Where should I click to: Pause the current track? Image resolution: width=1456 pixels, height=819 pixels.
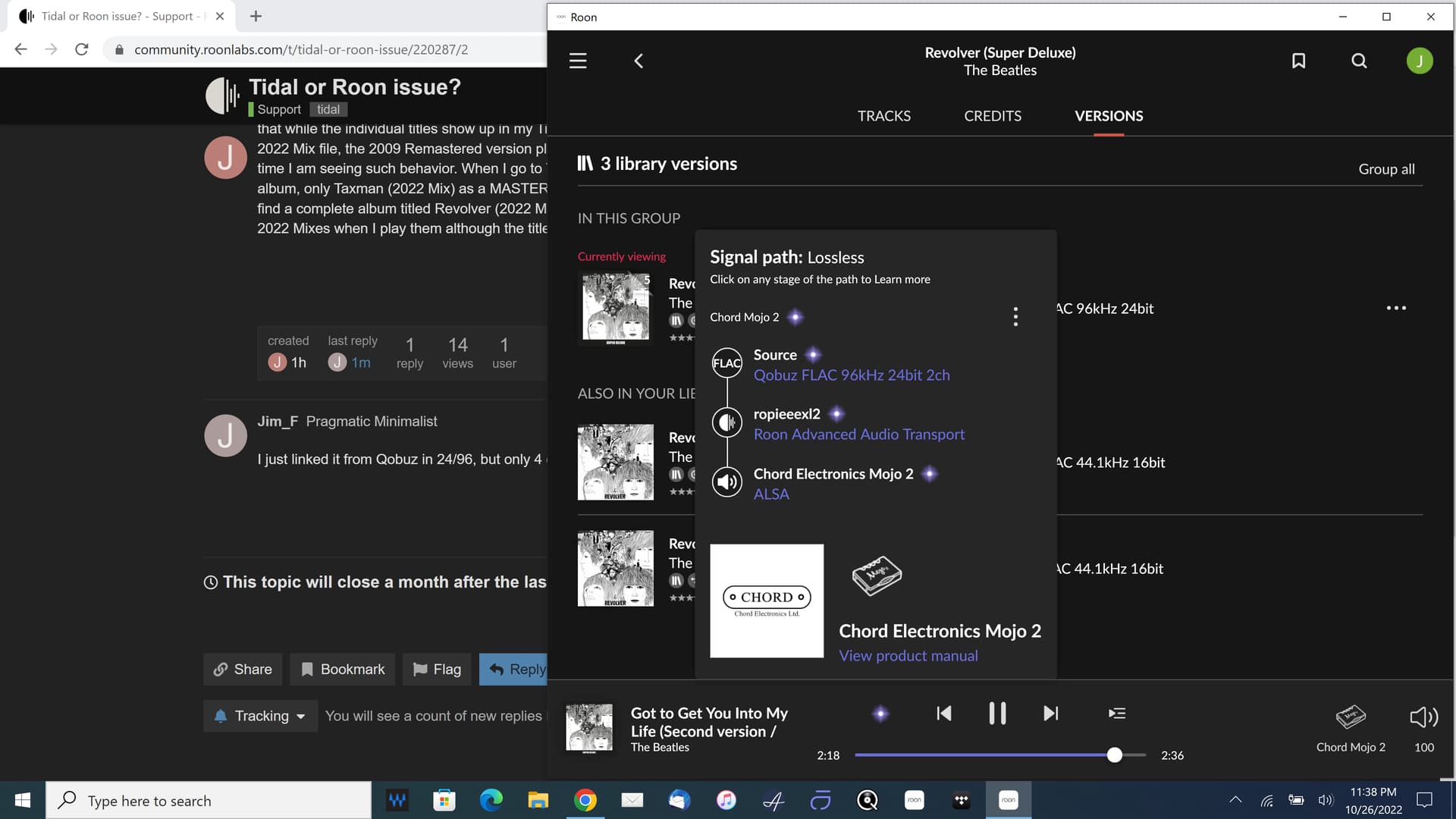click(997, 714)
